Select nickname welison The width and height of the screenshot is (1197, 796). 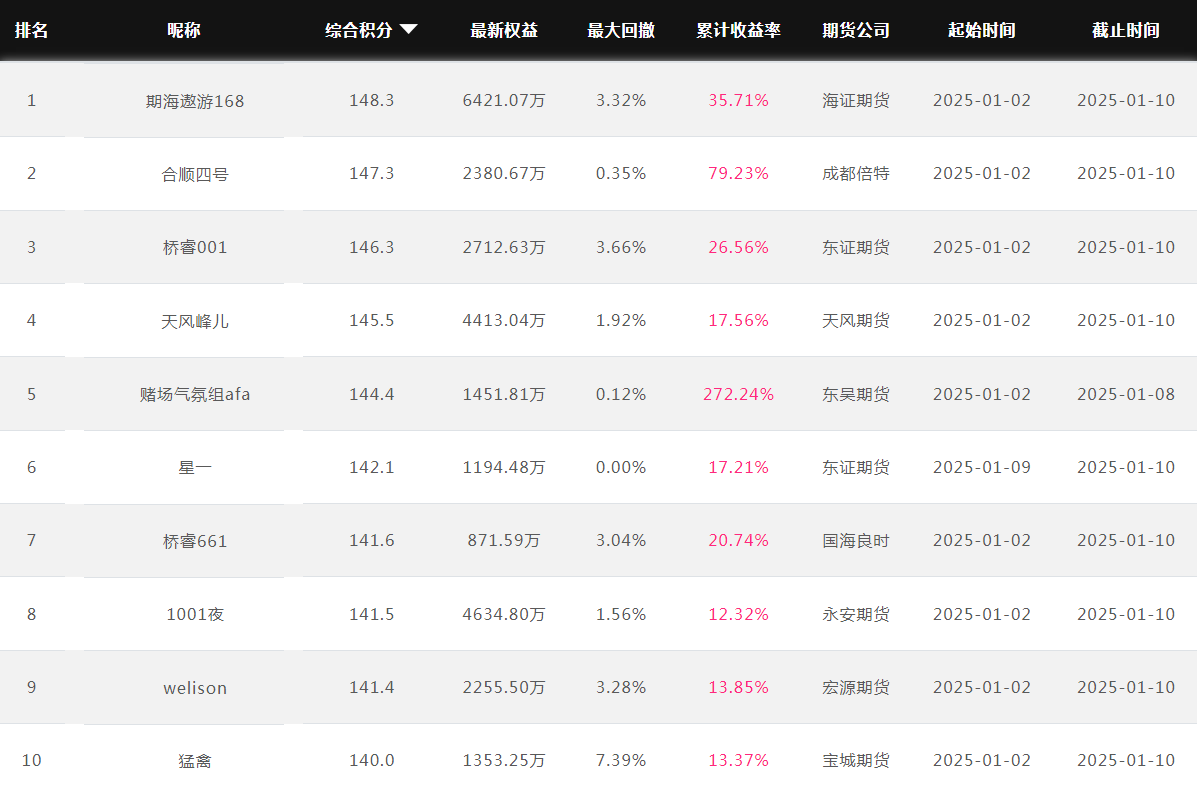[195, 688]
